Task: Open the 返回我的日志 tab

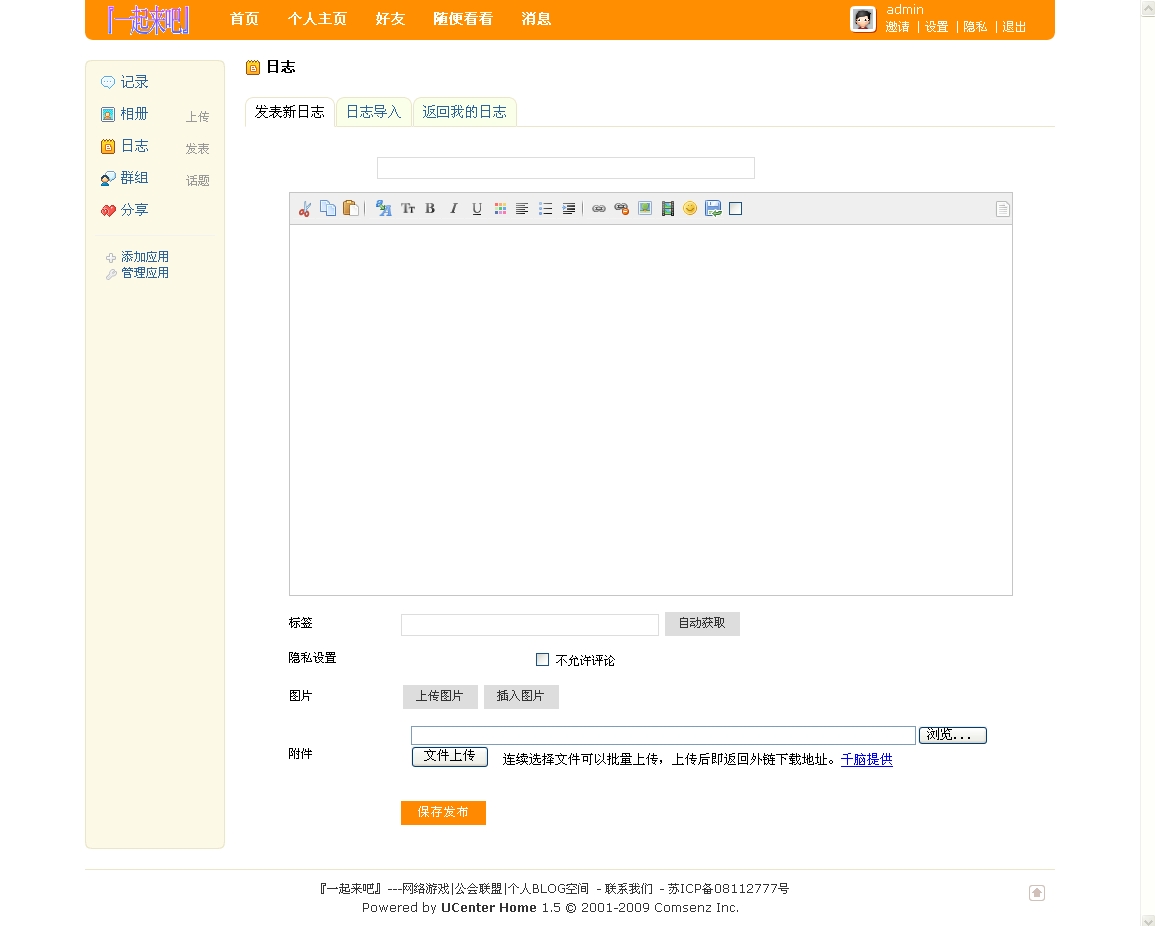Action: click(x=464, y=112)
